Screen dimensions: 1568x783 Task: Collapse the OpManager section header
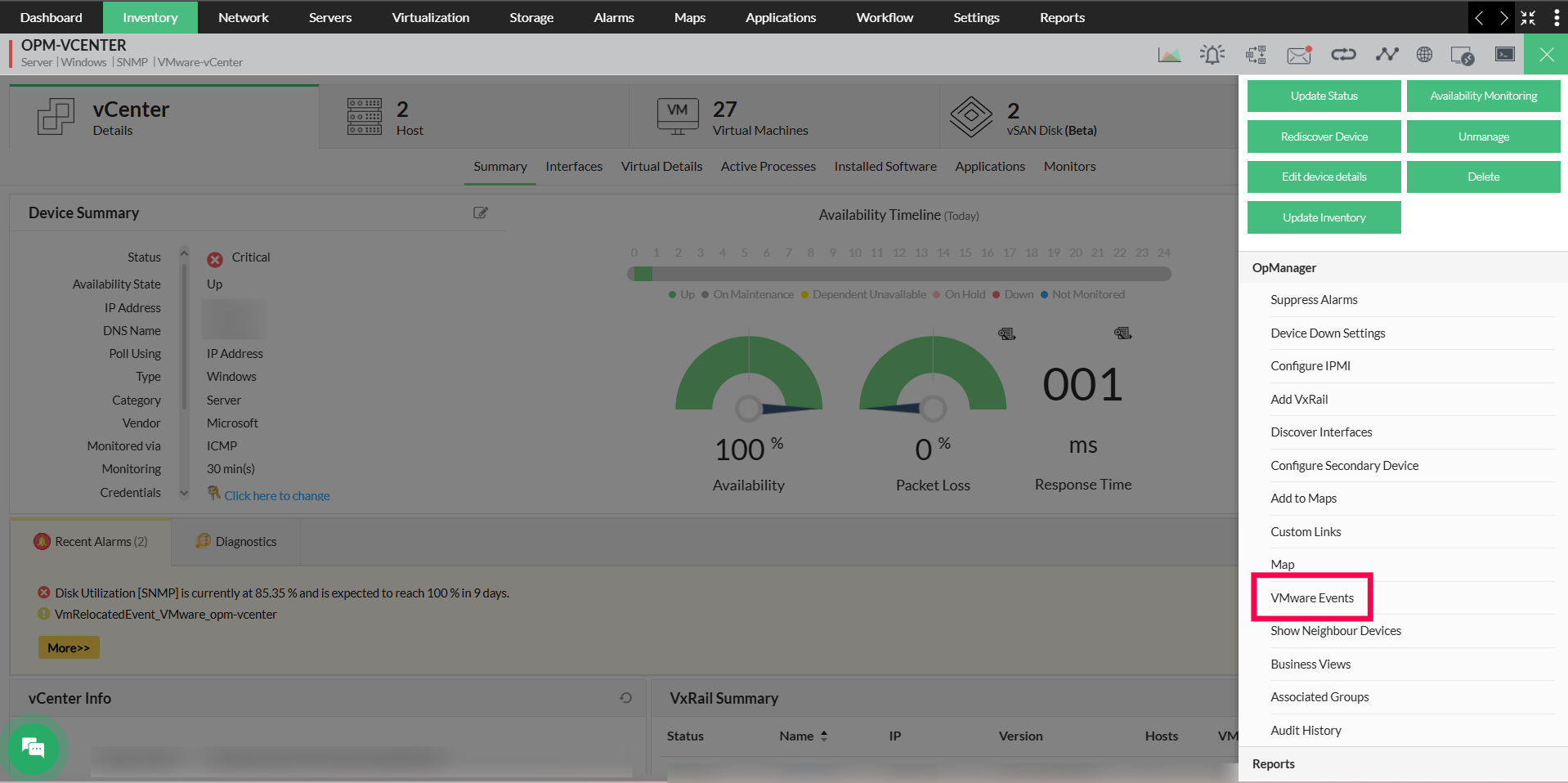pyautogui.click(x=1403, y=267)
